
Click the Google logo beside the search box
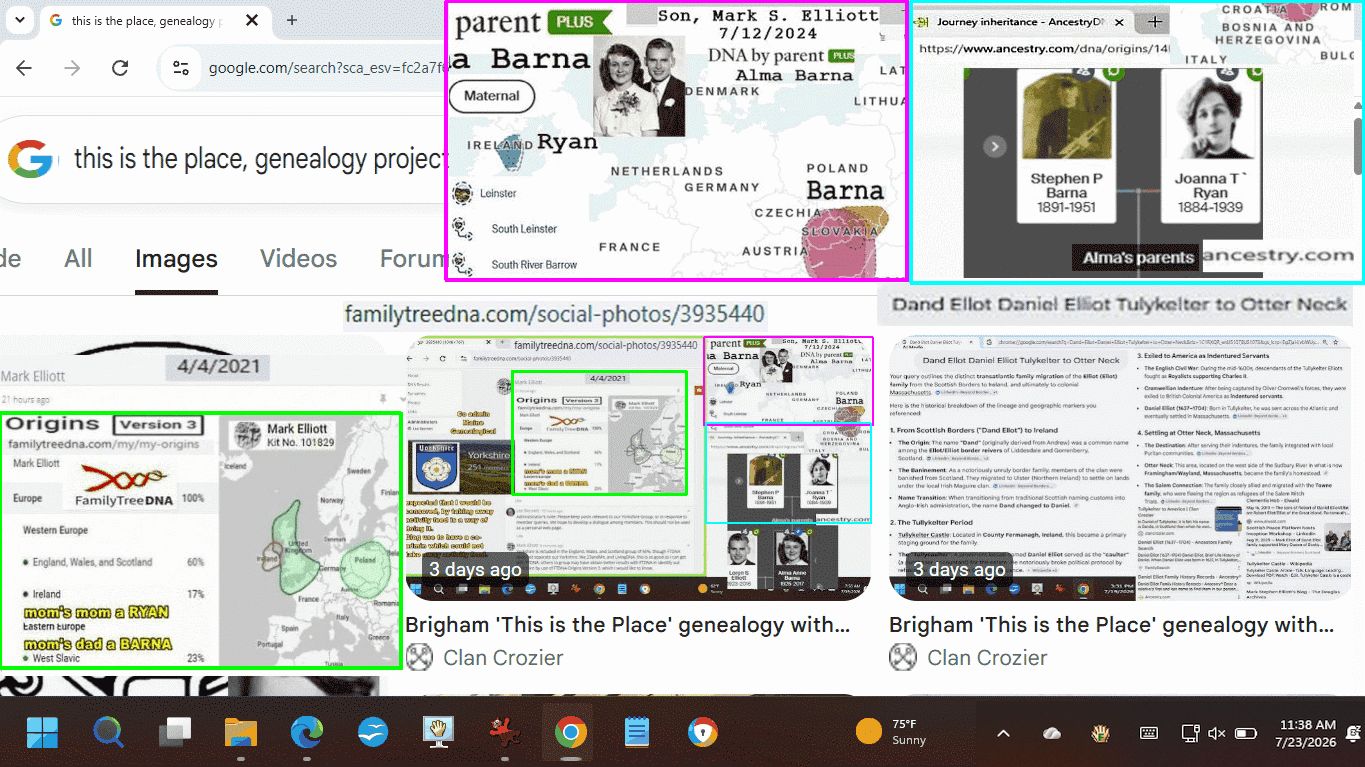(x=29, y=159)
